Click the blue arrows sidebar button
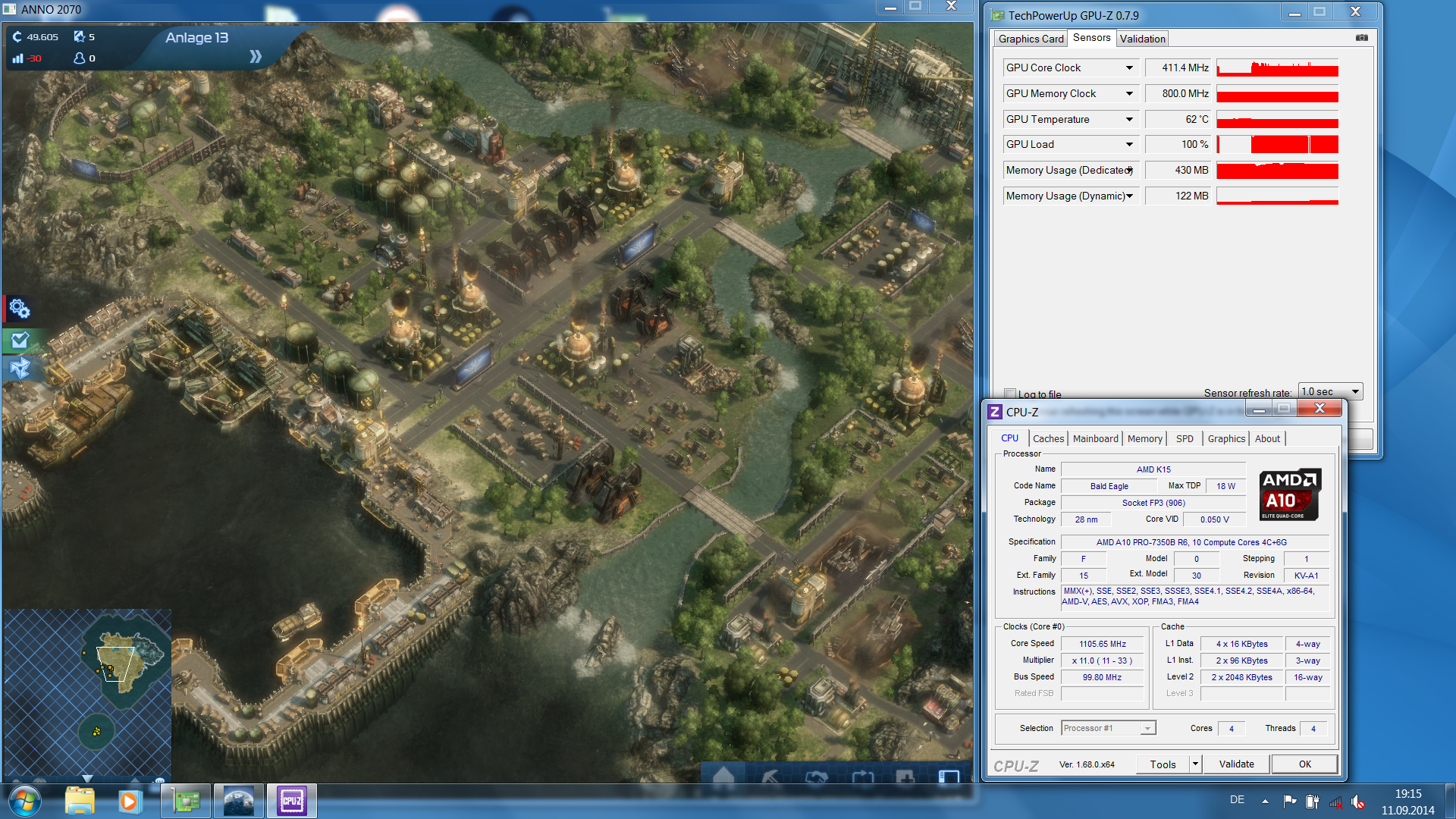1456x819 pixels. pos(20,369)
